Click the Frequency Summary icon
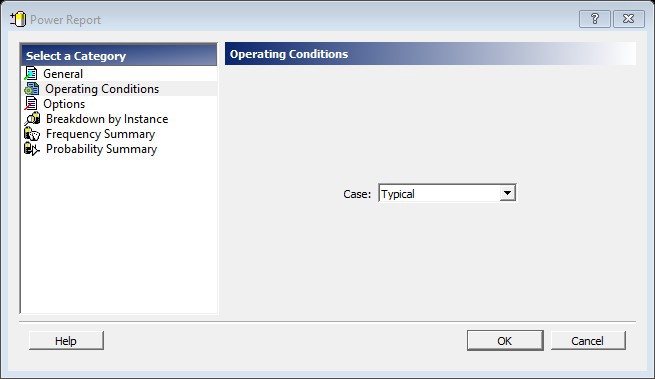Viewport: 655px width, 379px height. (32, 134)
